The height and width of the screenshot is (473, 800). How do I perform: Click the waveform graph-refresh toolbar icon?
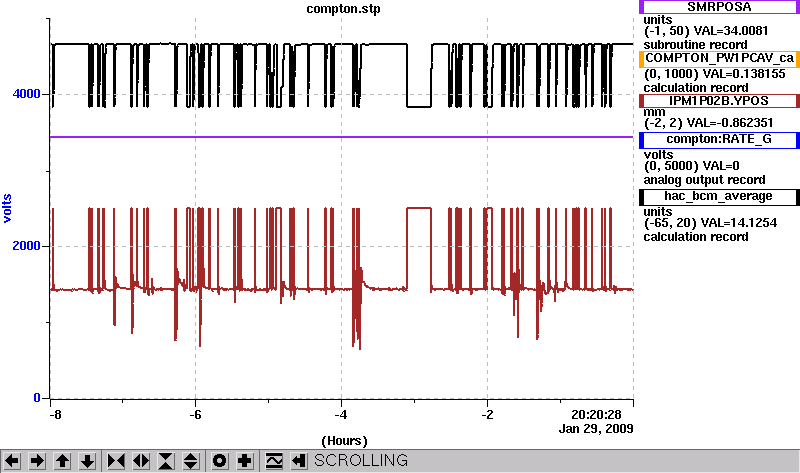(x=274, y=461)
